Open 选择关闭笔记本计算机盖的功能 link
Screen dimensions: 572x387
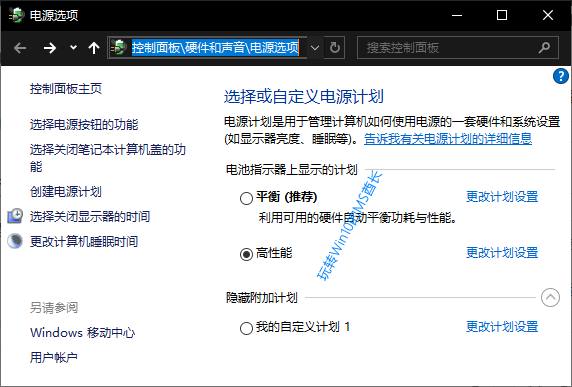tap(108, 158)
